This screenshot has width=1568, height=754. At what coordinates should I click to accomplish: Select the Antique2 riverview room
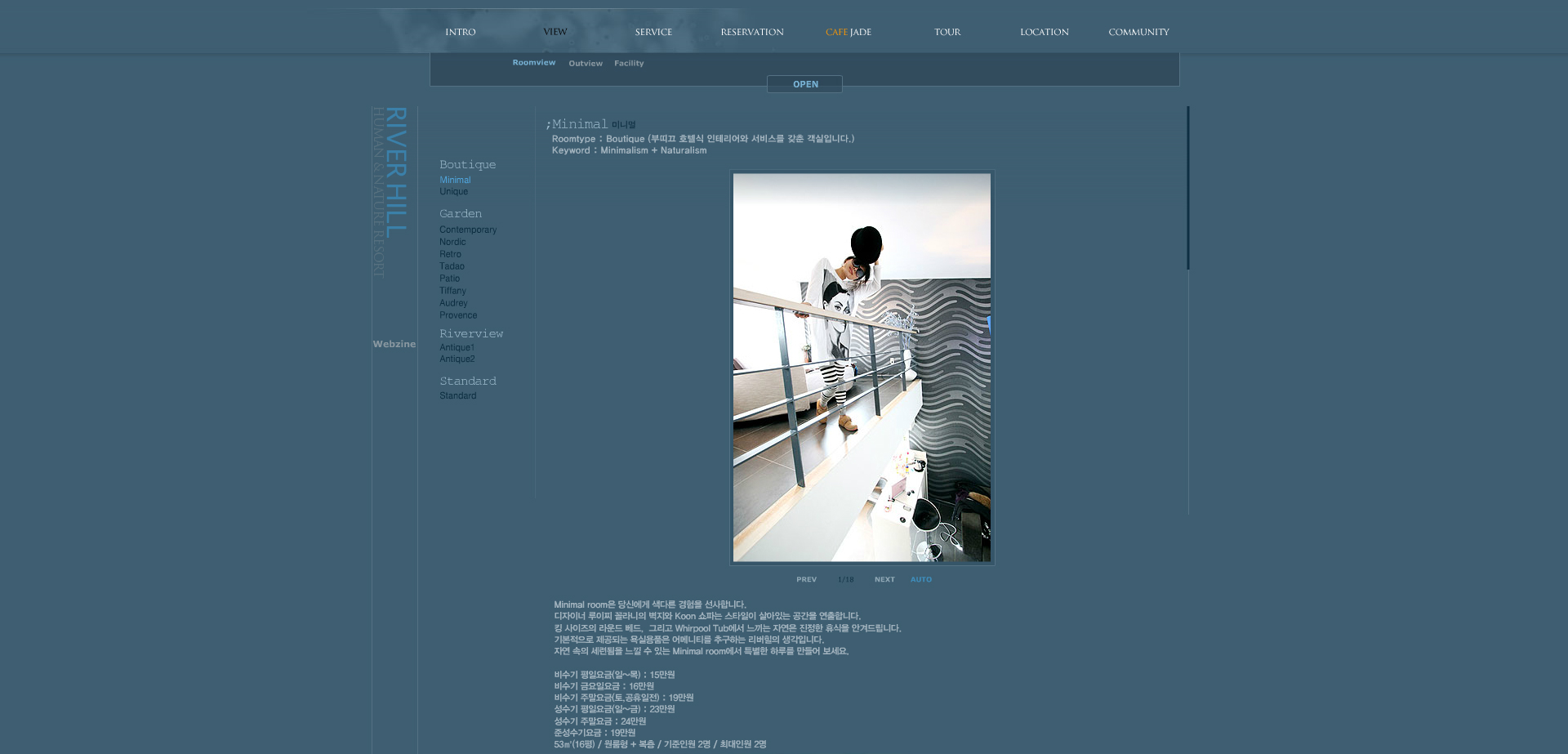(457, 359)
